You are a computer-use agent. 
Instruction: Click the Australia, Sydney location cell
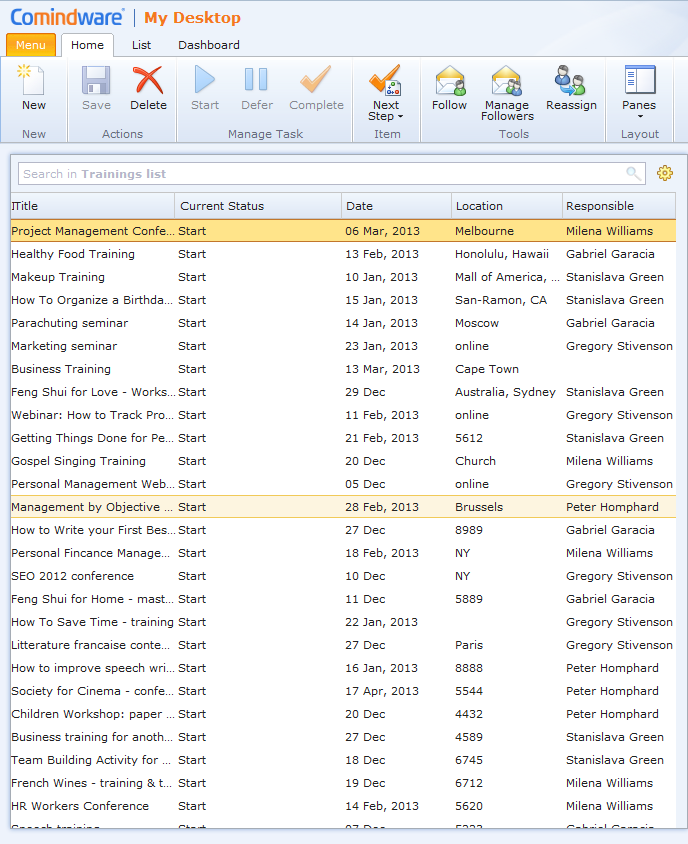click(x=505, y=392)
